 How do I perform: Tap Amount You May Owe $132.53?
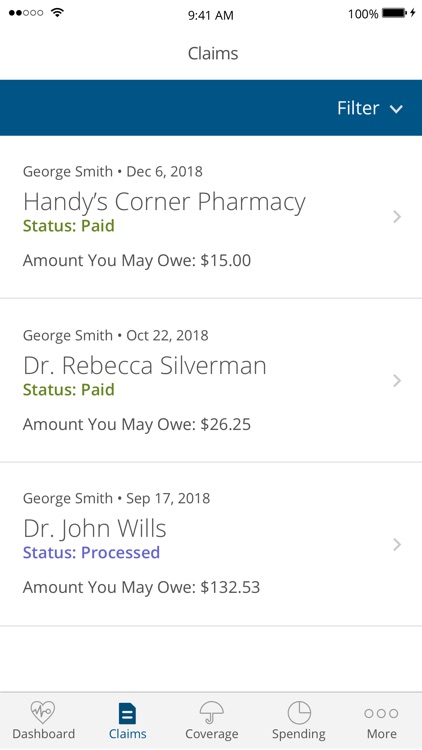[141, 587]
